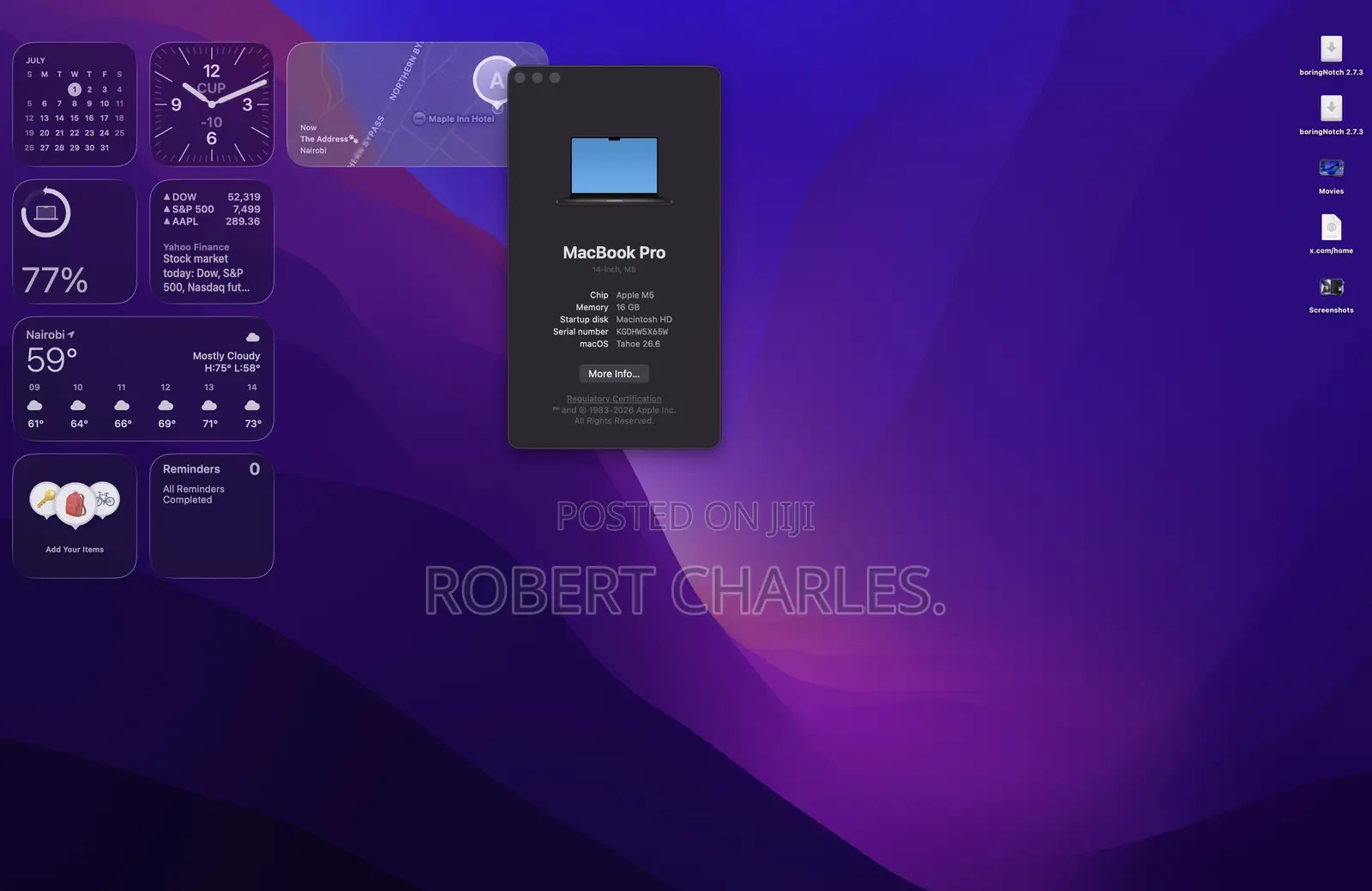This screenshot has width=1372, height=891.
Task: Click the battery laptop ring icon
Action: 46,213
